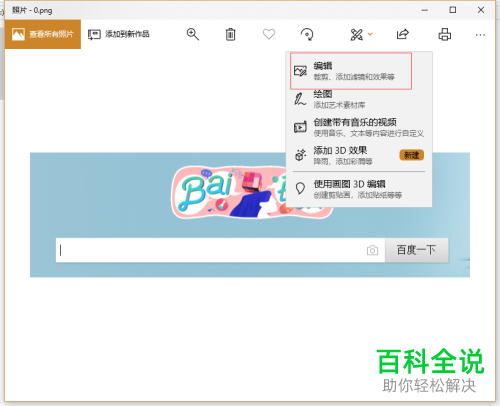Rotate the photo with the rotate icon
The width and height of the screenshot is (500, 406).
click(x=307, y=34)
